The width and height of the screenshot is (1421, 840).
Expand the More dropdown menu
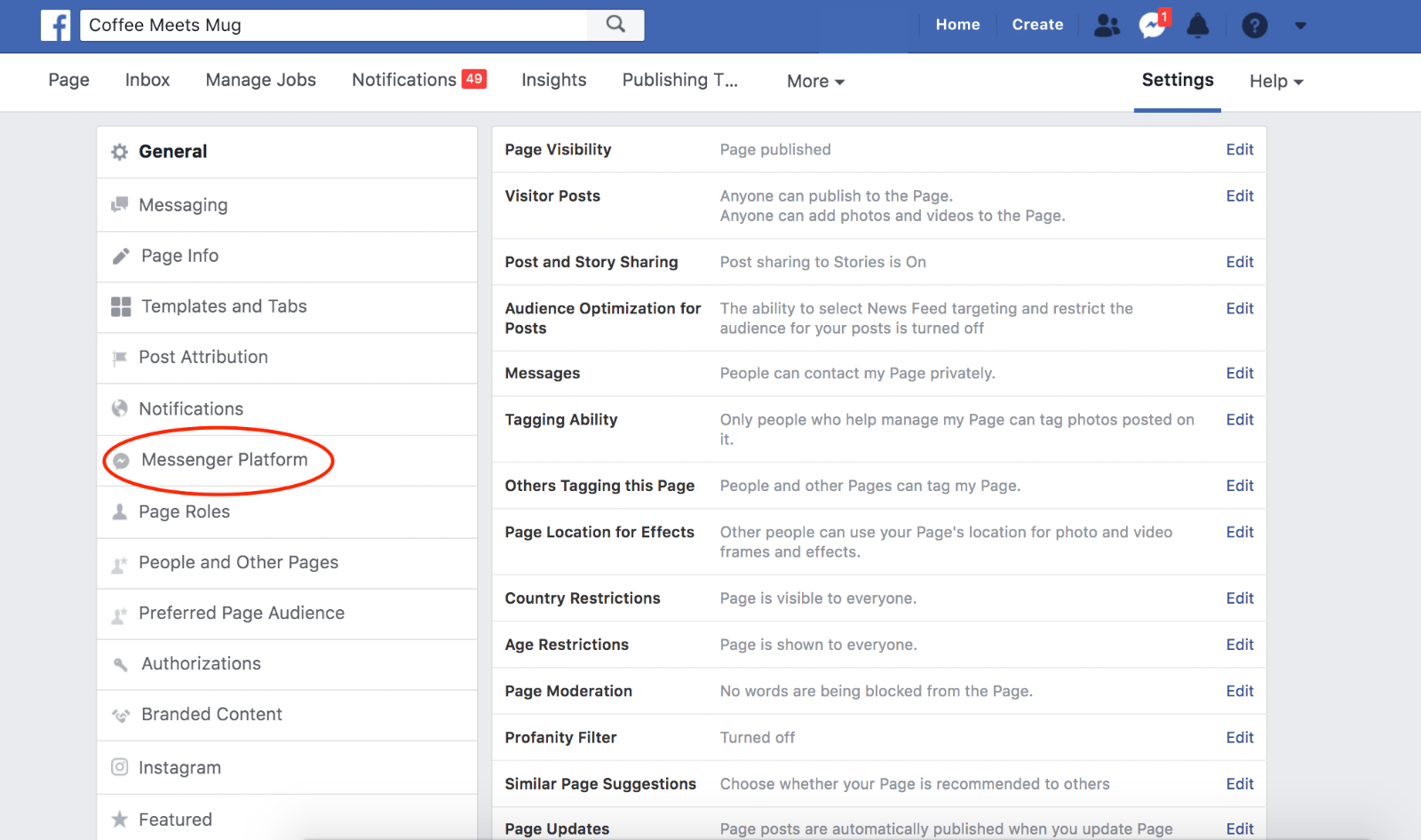pos(815,81)
